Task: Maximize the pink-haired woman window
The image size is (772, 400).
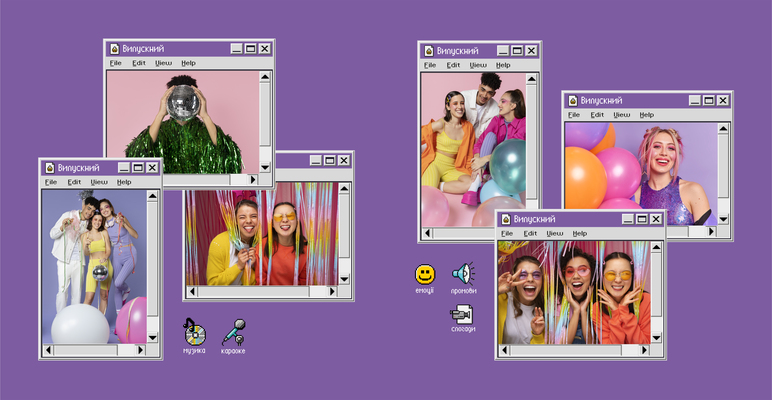Action: pyautogui.click(x=708, y=101)
